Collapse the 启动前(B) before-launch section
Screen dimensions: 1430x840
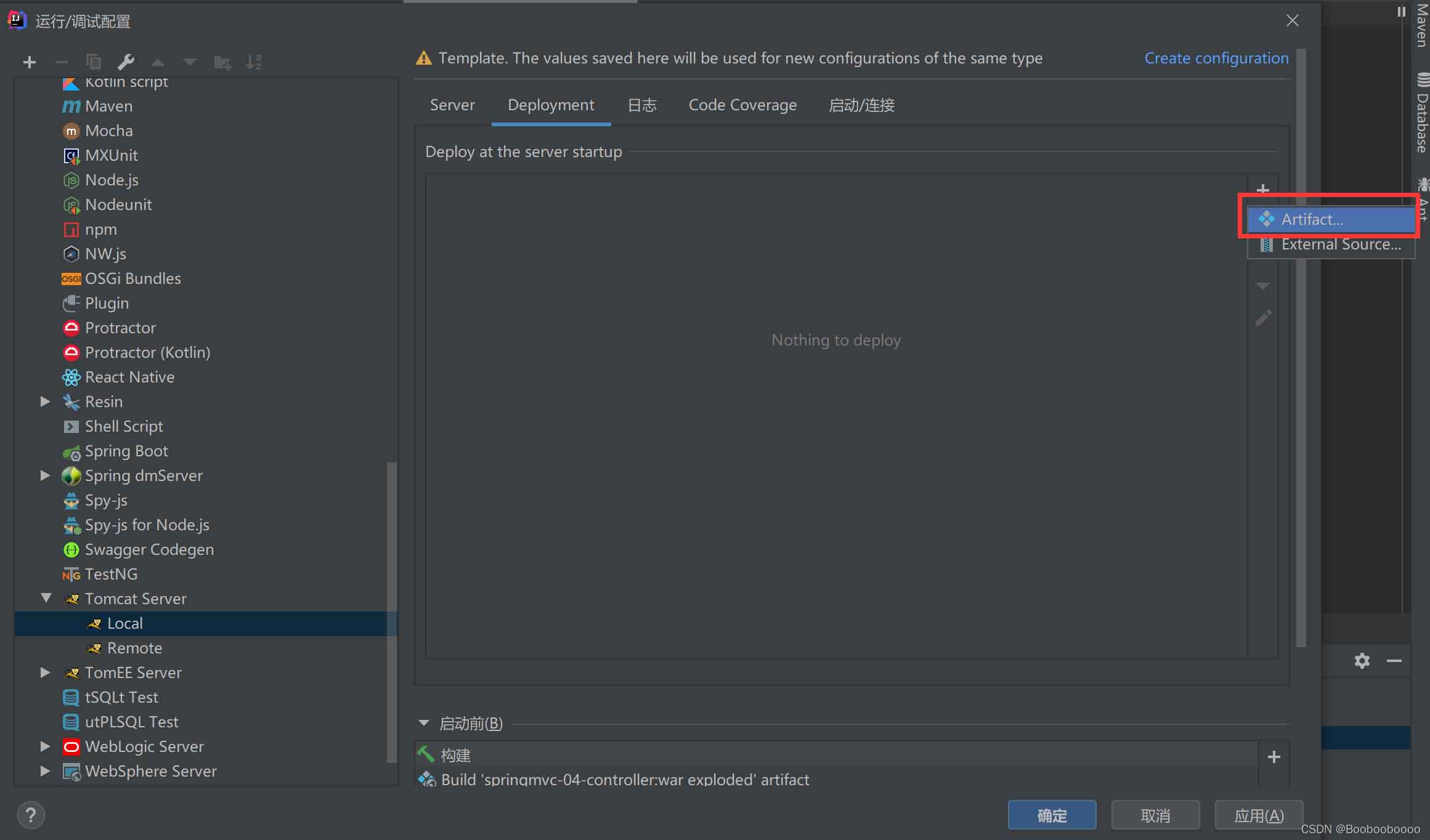pyautogui.click(x=424, y=723)
